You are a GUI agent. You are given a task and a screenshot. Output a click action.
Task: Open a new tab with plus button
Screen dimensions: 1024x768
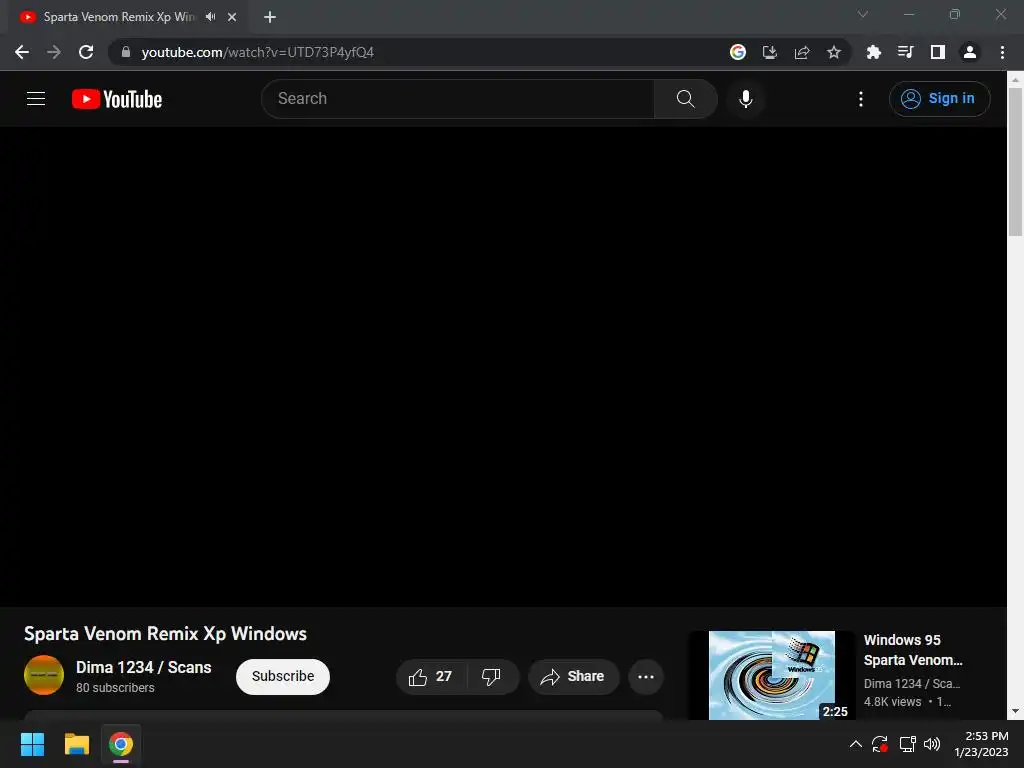(270, 17)
